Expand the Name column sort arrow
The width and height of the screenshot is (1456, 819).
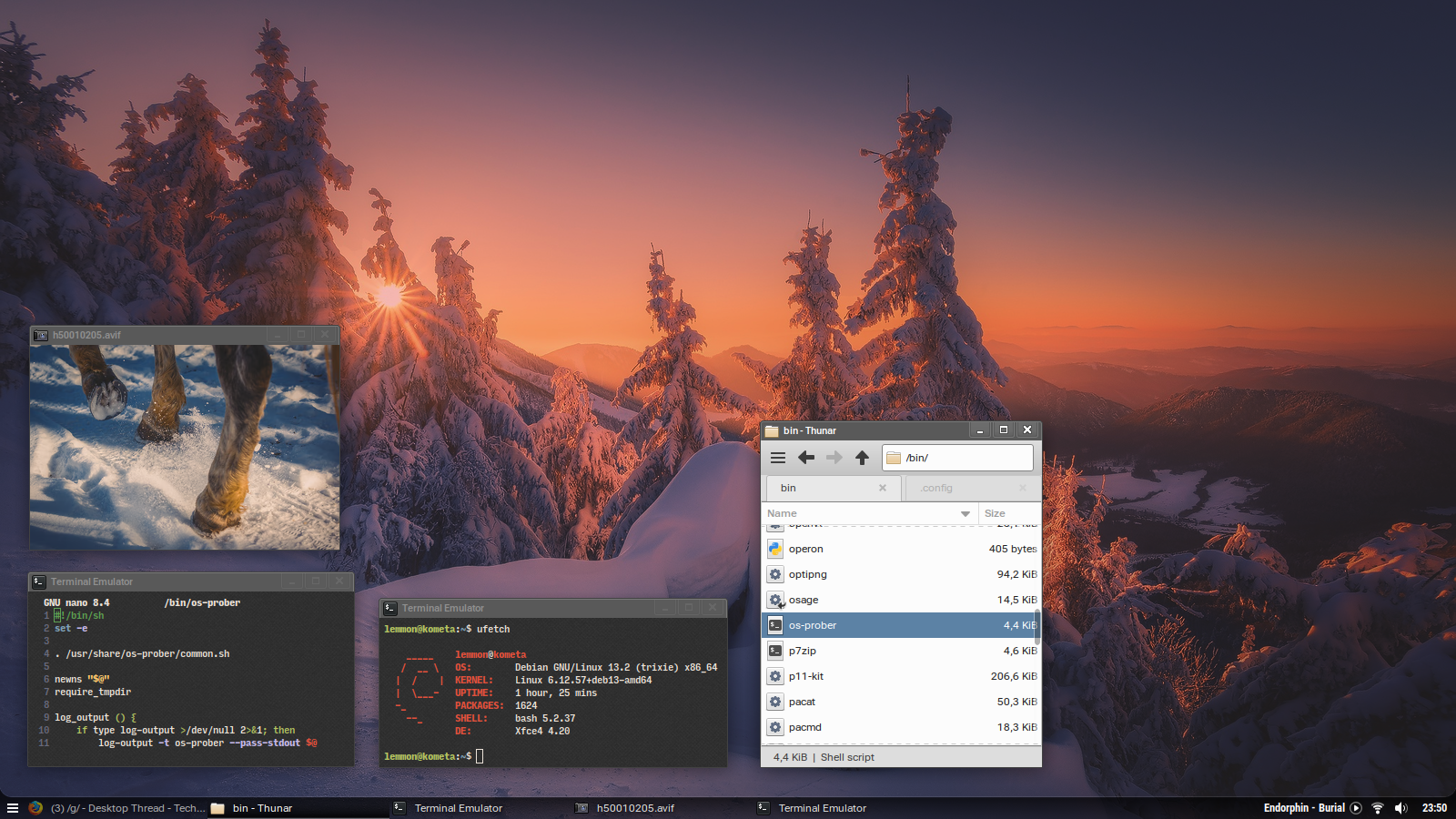tap(966, 514)
